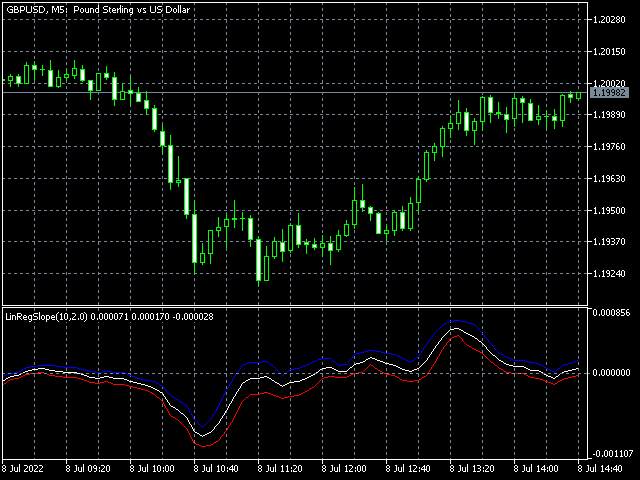Click time label 8 Jul 10:00
Screen dimensions: 640x480
[x=152, y=468]
